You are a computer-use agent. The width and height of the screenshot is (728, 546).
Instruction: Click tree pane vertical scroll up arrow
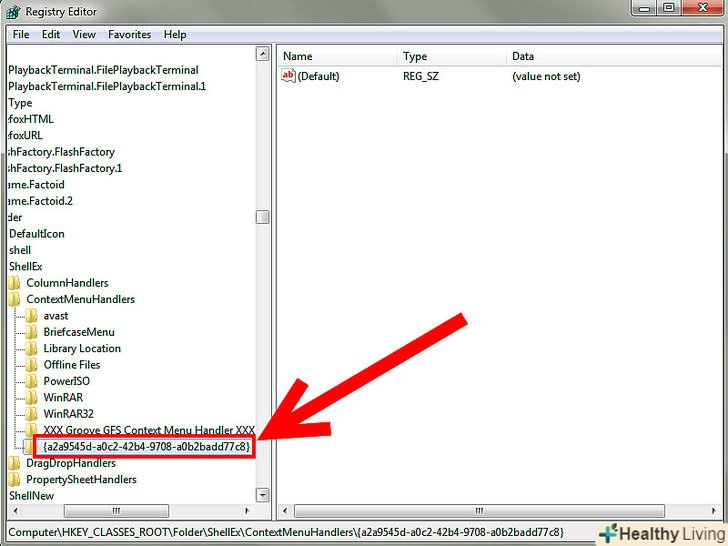[263, 54]
